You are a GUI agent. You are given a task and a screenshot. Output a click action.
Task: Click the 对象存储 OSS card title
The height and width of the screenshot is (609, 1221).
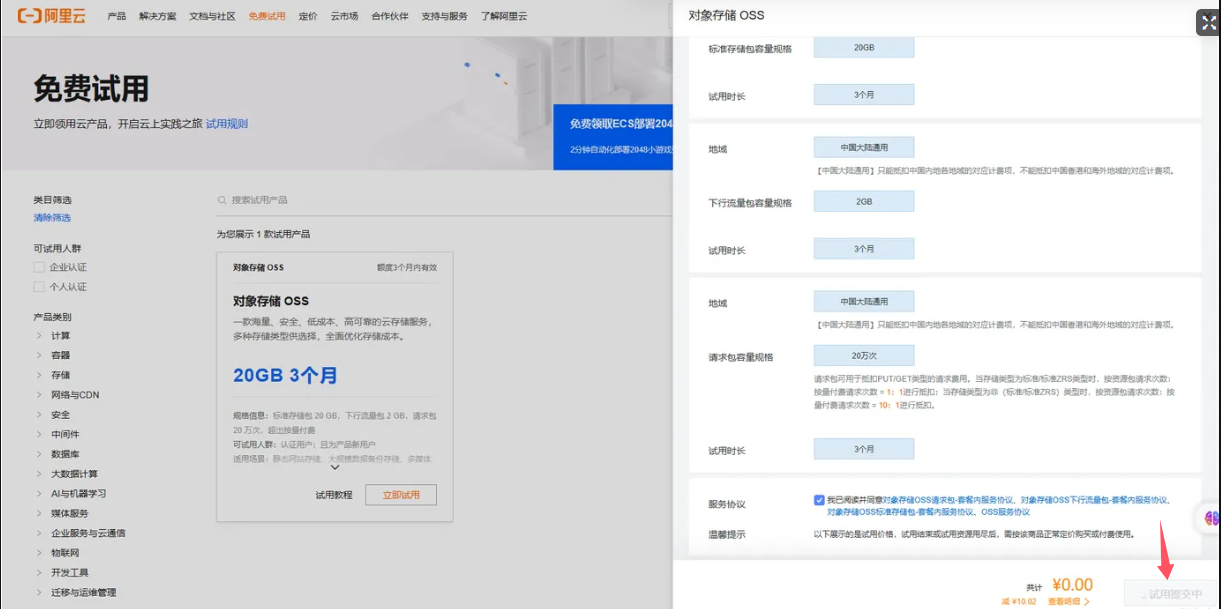[271, 301]
